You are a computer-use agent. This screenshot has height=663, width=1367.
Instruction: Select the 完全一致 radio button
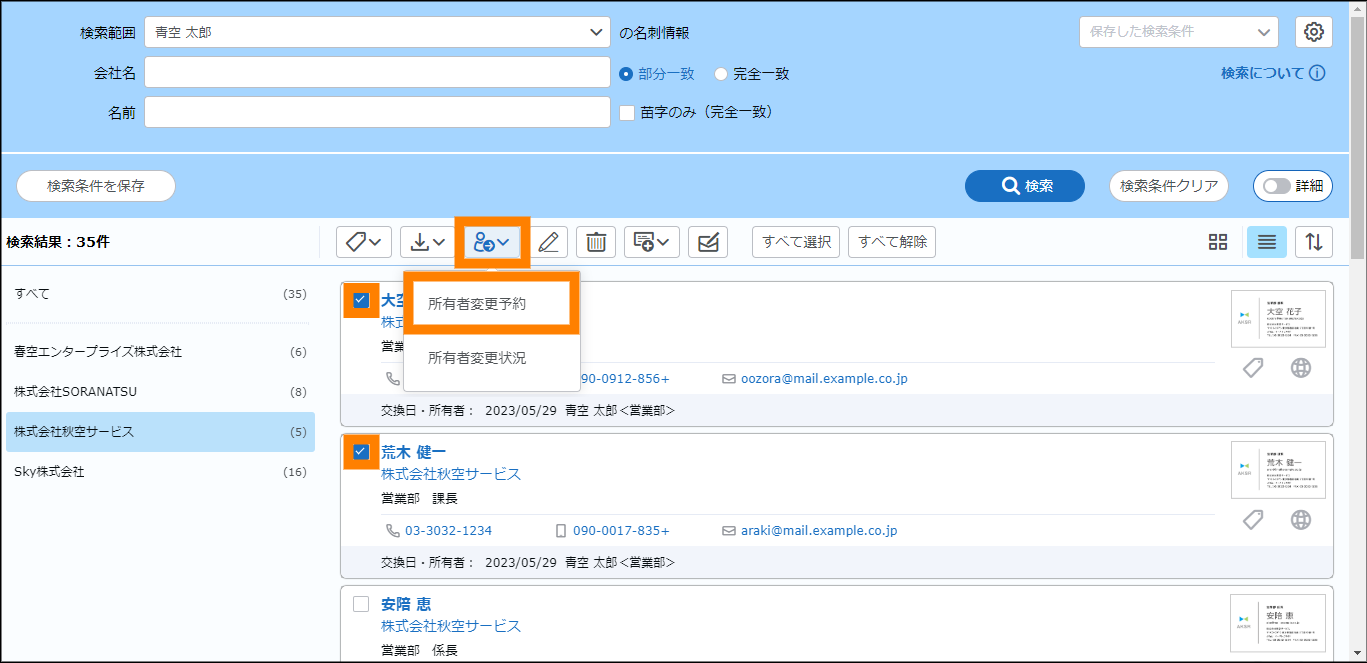coord(721,74)
